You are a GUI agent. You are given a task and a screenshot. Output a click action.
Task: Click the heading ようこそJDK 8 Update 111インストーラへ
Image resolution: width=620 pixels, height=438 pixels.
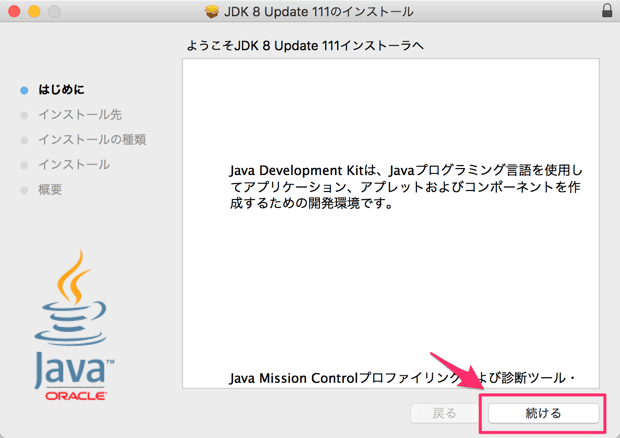305,46
